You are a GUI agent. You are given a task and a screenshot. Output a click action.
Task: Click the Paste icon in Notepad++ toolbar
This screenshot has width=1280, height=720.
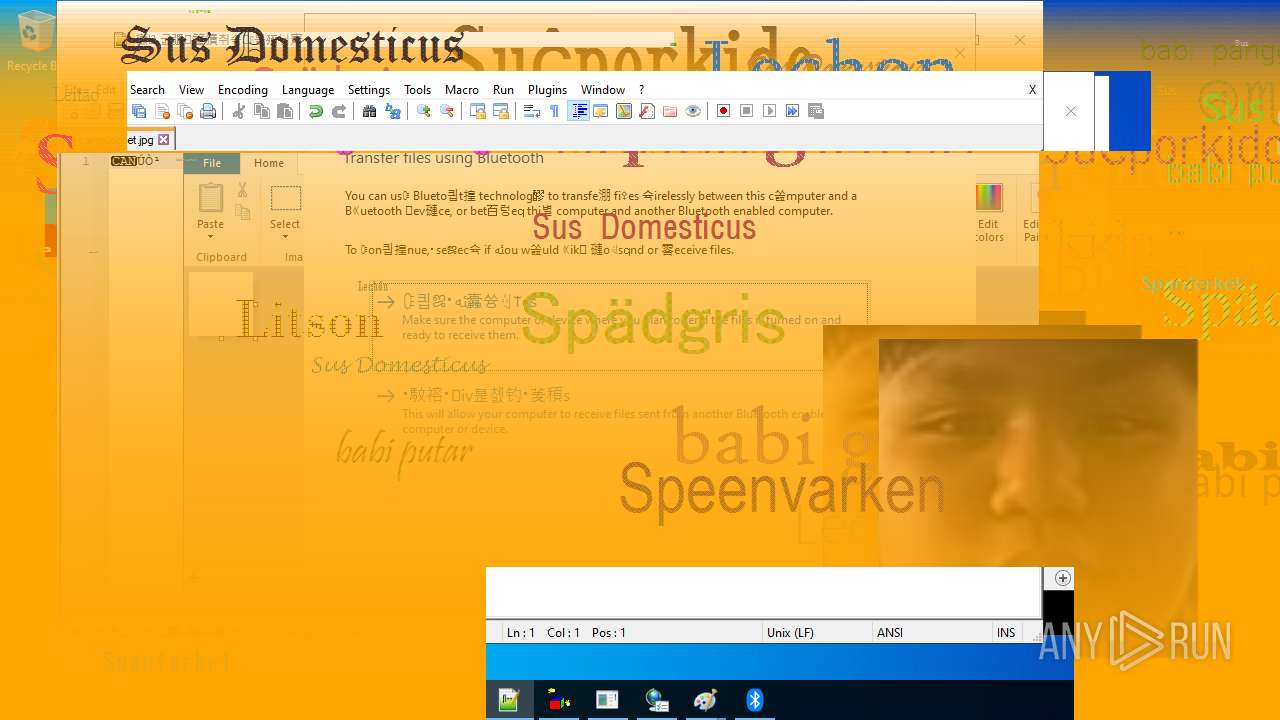285,111
